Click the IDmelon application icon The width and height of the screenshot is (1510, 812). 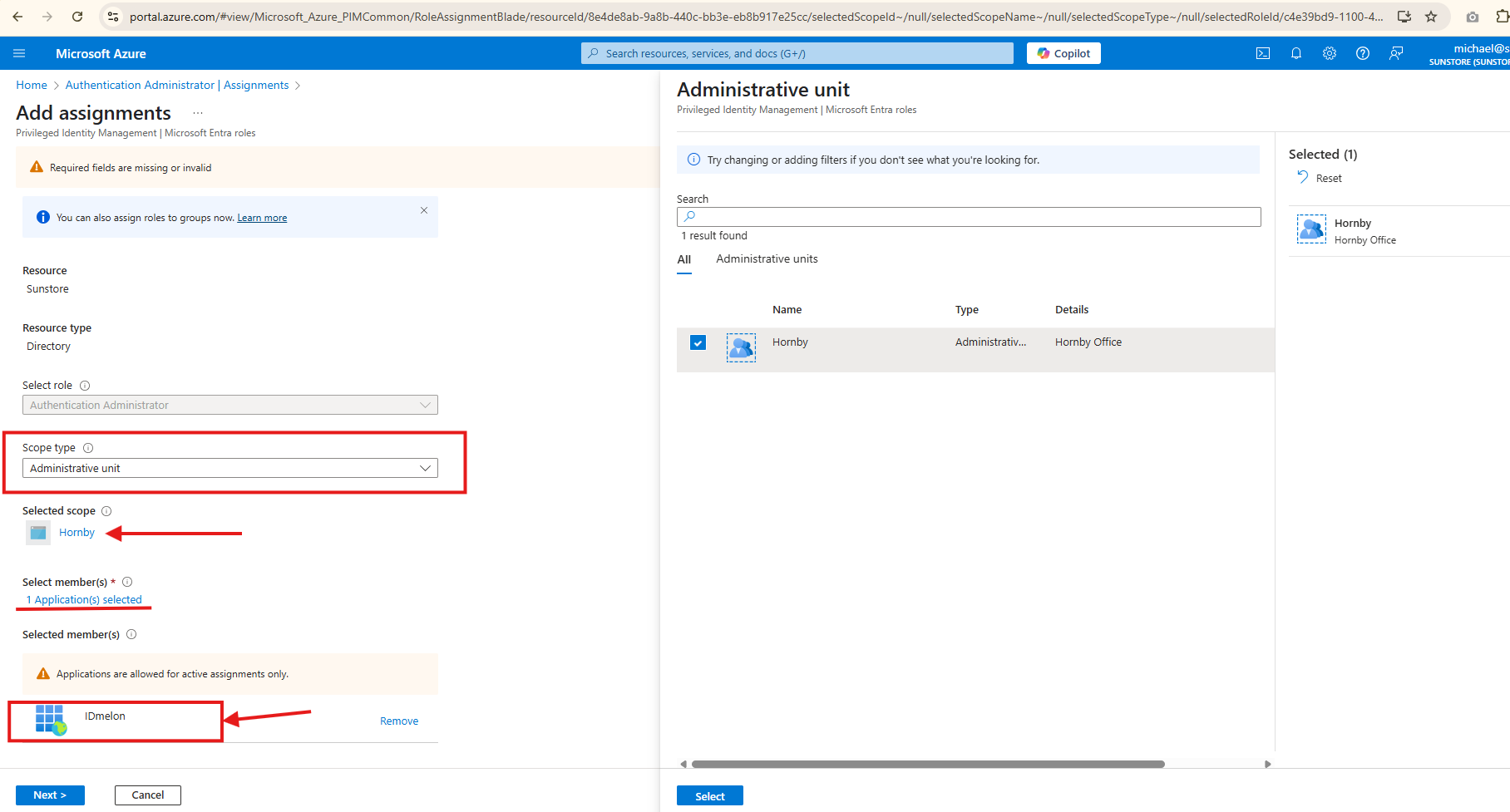click(51, 720)
